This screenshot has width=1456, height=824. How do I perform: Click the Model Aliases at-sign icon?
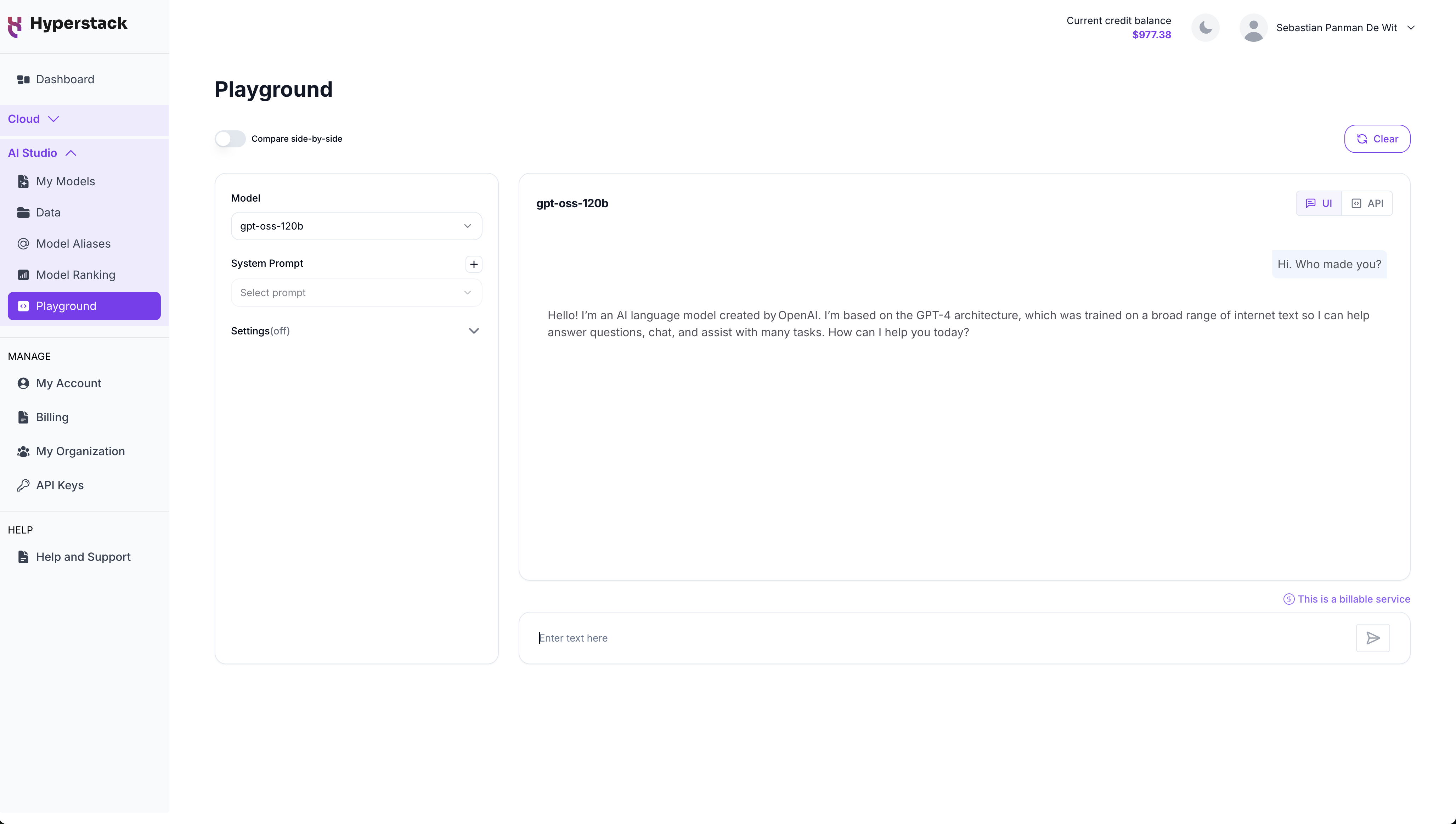tap(23, 244)
